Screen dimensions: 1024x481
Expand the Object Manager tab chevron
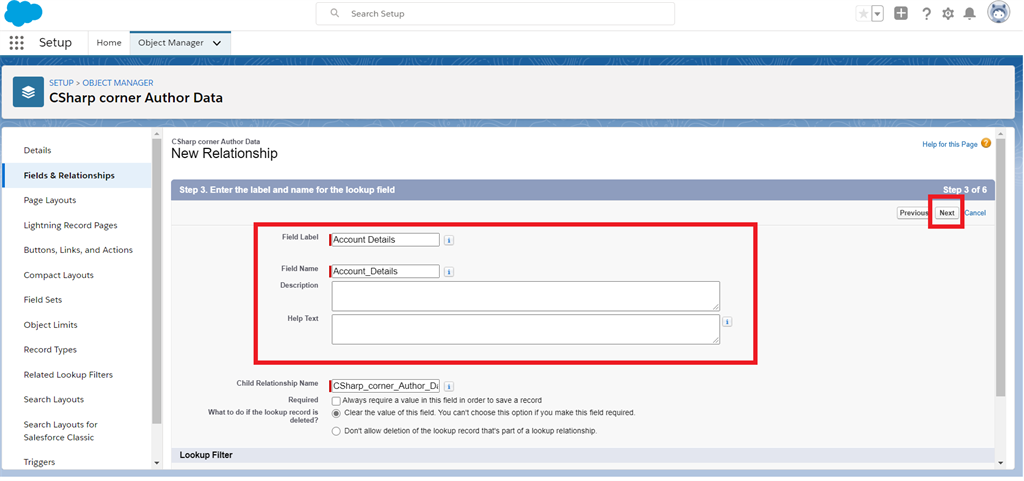click(217, 43)
